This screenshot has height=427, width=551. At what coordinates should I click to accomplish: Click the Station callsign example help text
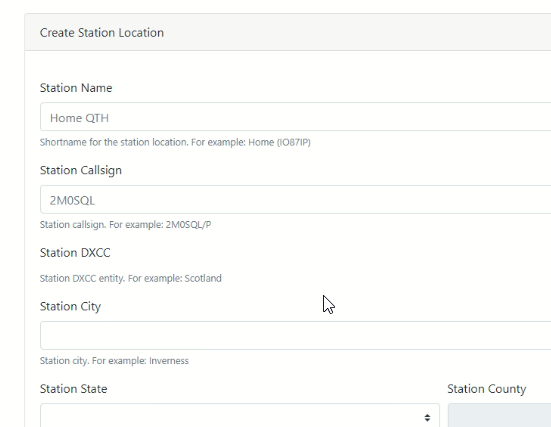(x=125, y=225)
